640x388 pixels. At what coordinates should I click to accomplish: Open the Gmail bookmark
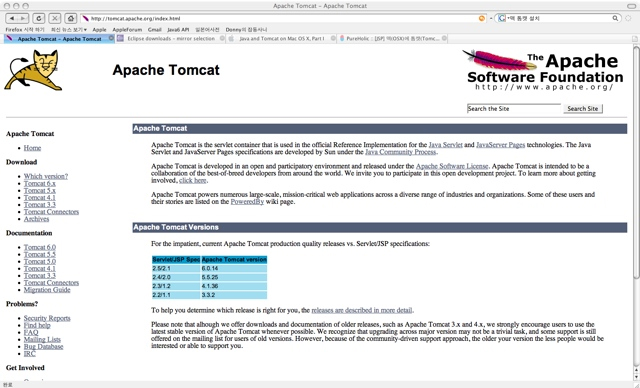[x=155, y=30]
